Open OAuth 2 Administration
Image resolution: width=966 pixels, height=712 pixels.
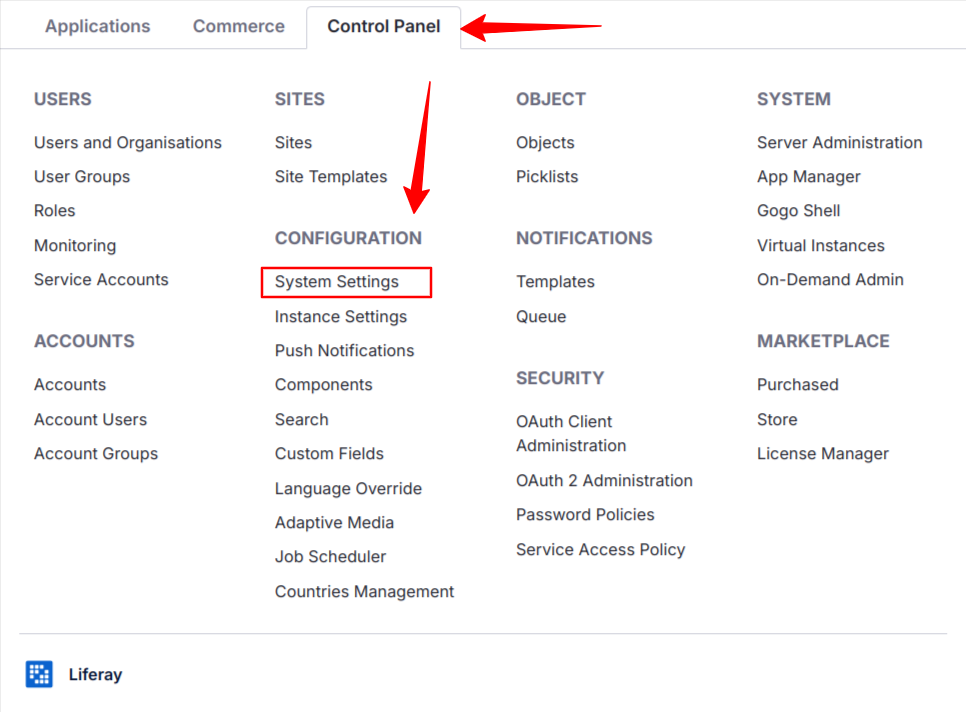(604, 480)
